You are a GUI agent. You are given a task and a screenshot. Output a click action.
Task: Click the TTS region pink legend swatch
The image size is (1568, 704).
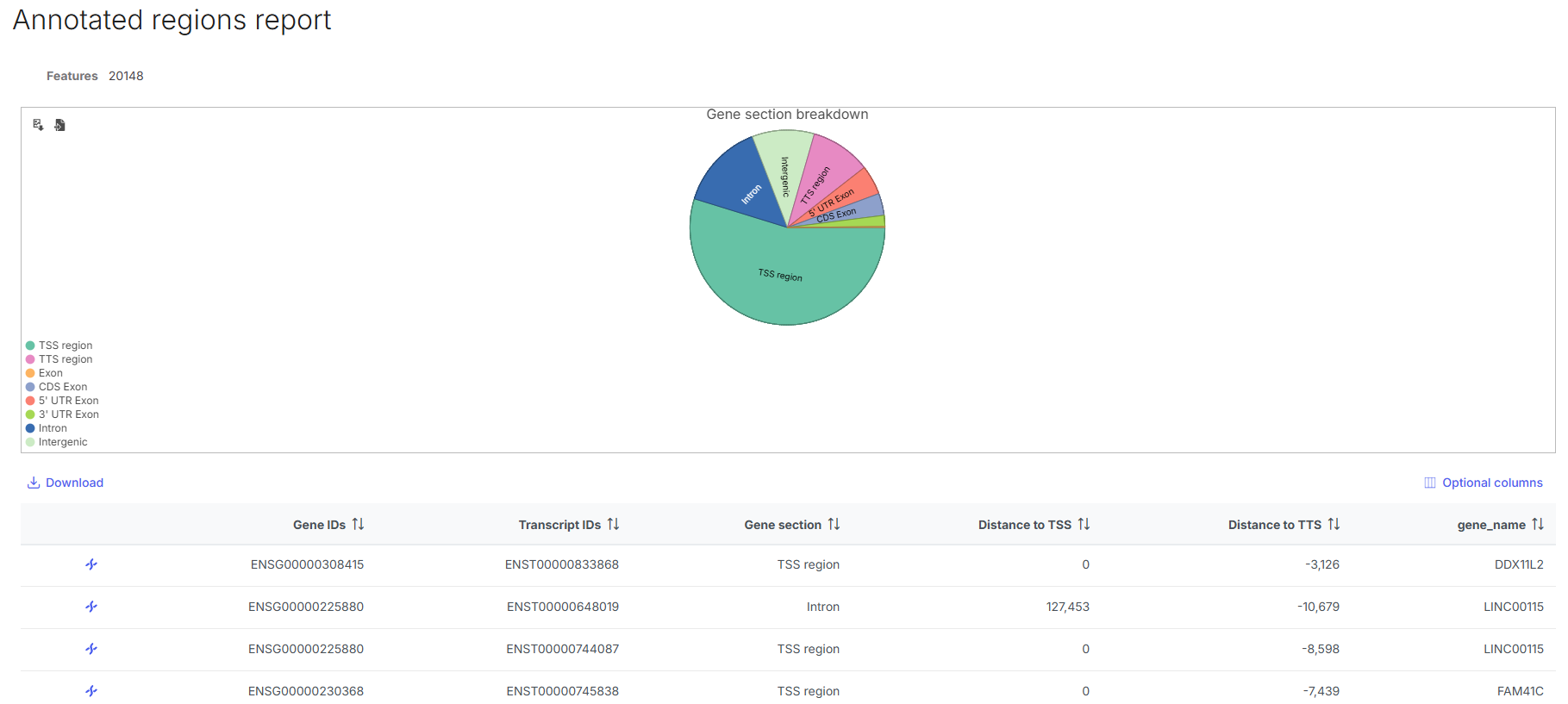tap(30, 359)
